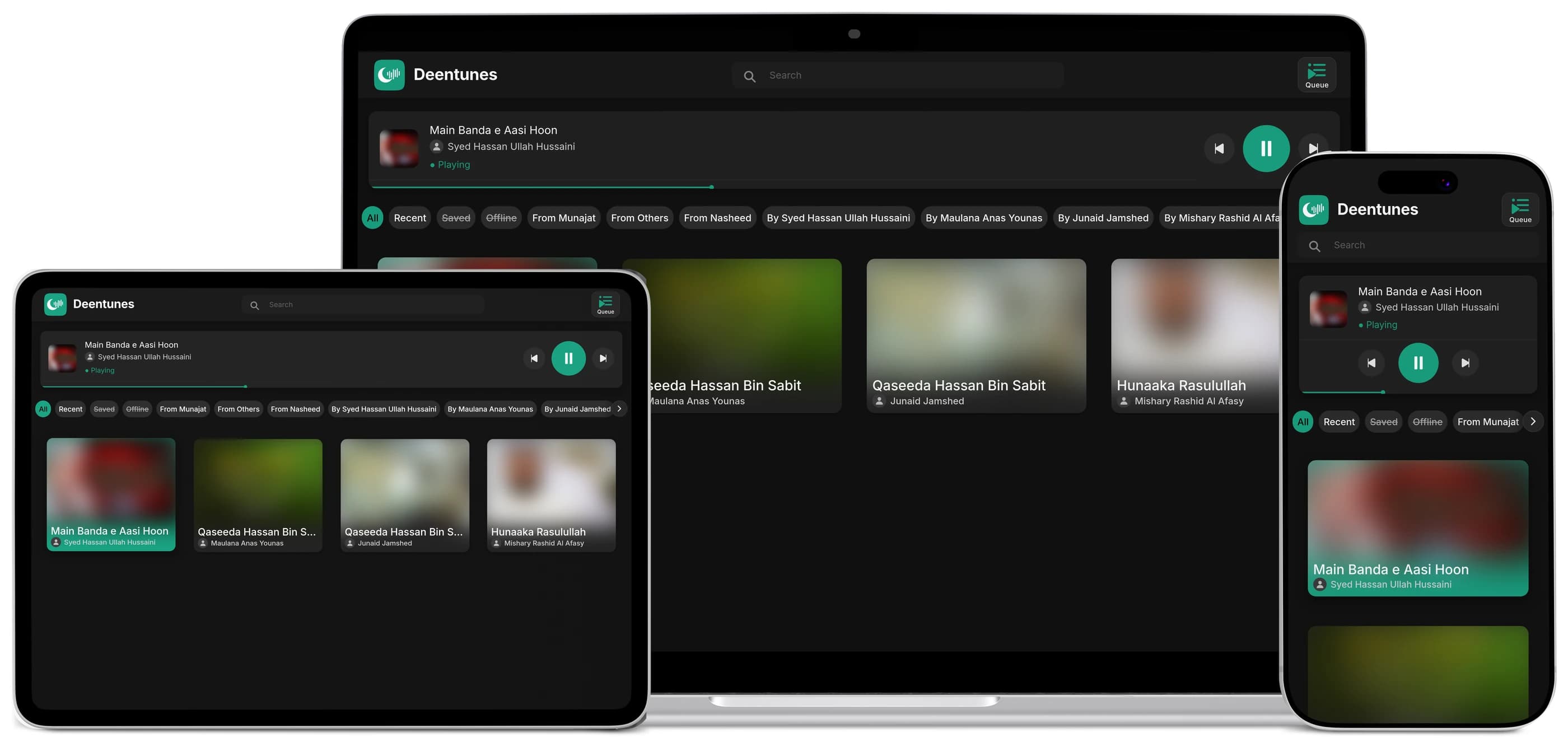Click the Search field on the laptop

coord(898,76)
